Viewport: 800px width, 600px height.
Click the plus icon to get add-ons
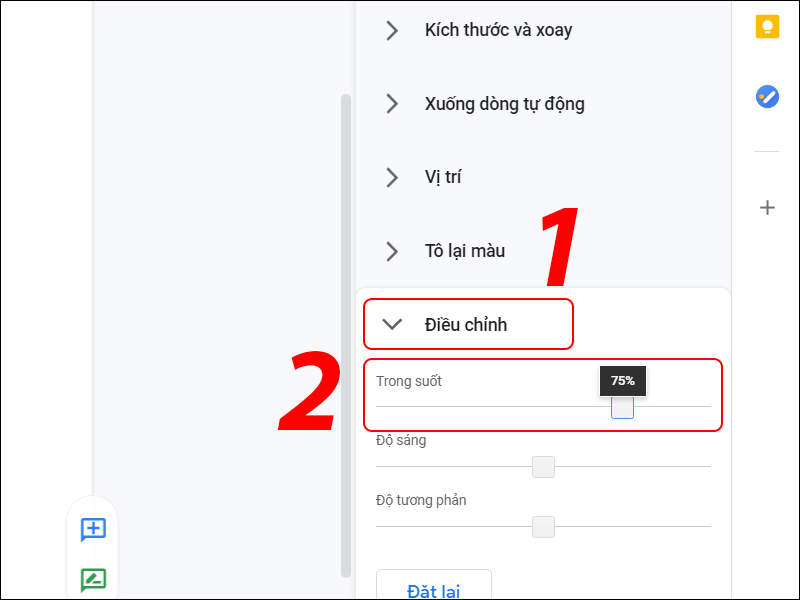pyautogui.click(x=767, y=208)
